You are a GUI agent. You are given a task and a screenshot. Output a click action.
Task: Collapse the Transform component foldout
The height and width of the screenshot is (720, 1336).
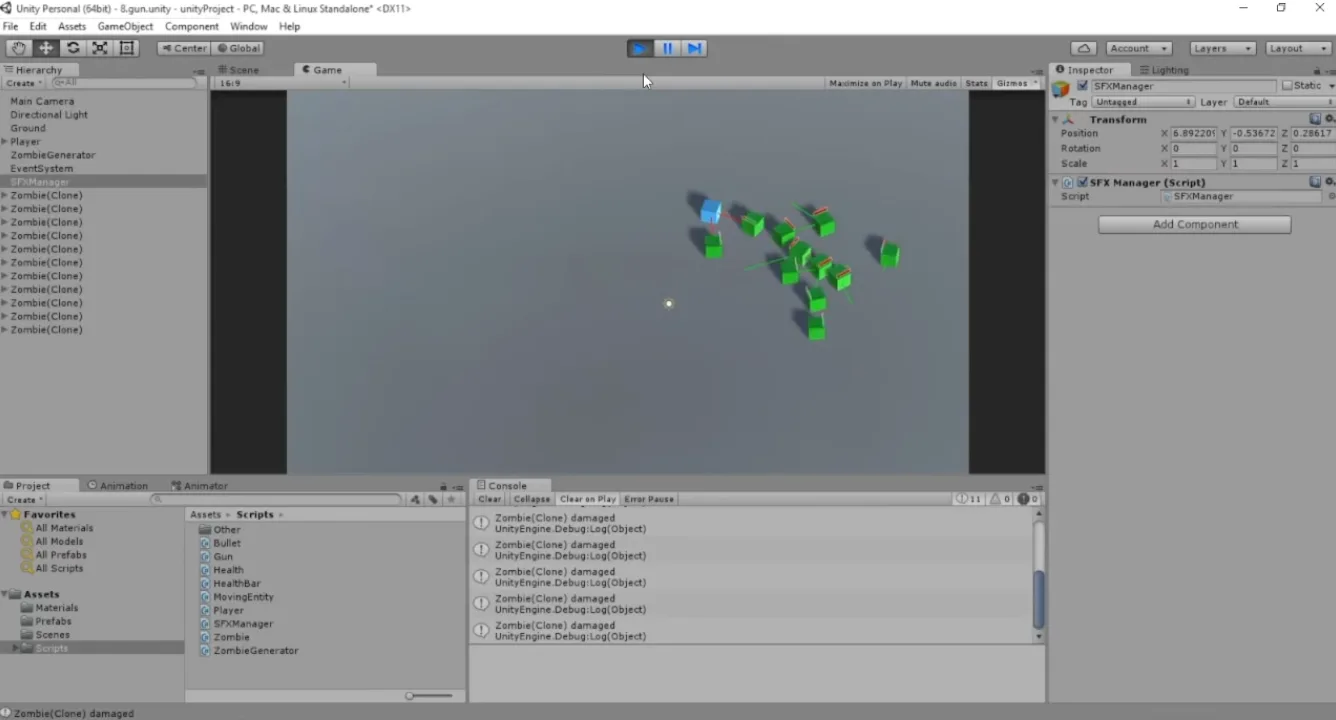(1055, 119)
